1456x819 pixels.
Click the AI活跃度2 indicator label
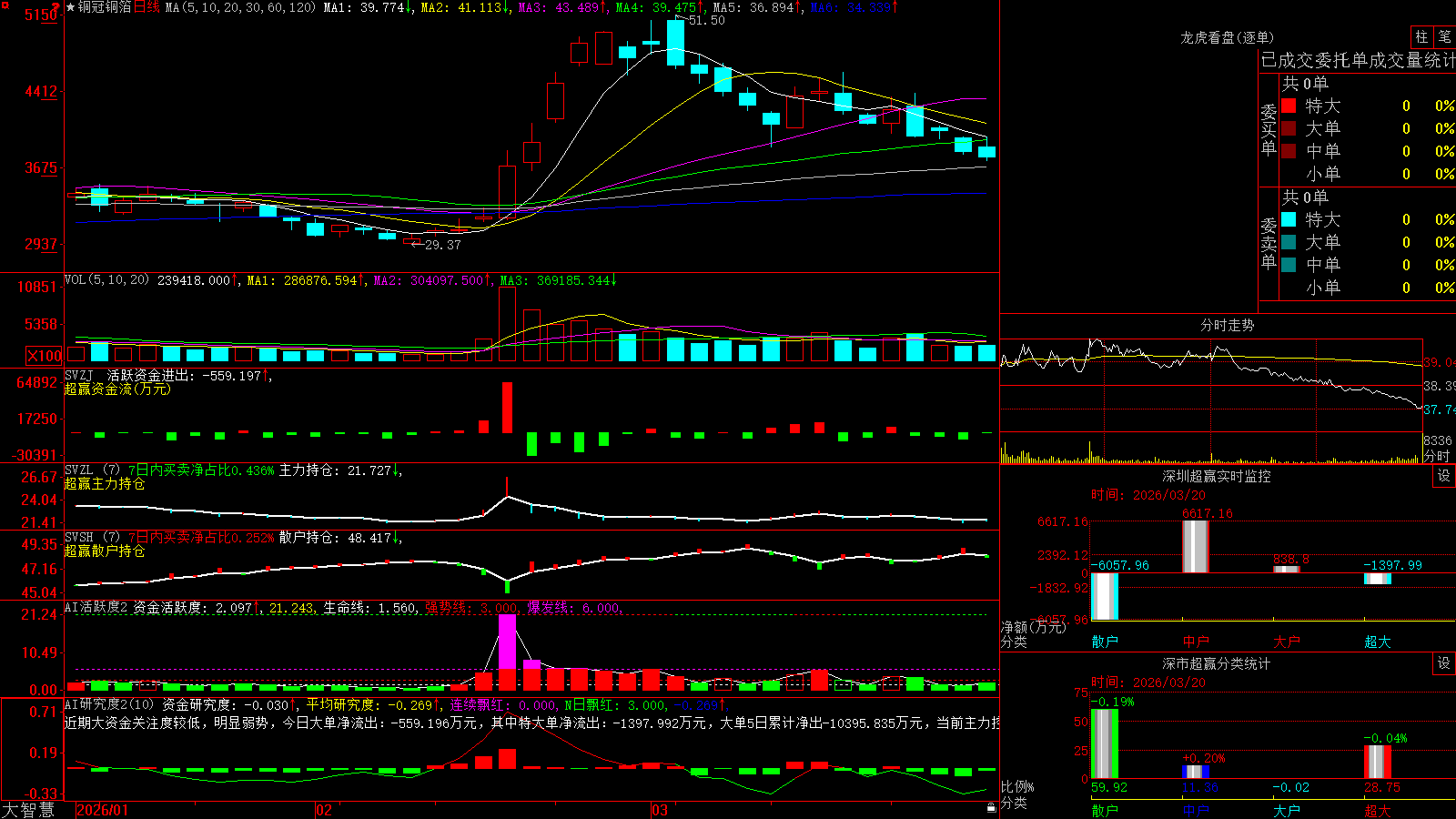[x=96, y=607]
